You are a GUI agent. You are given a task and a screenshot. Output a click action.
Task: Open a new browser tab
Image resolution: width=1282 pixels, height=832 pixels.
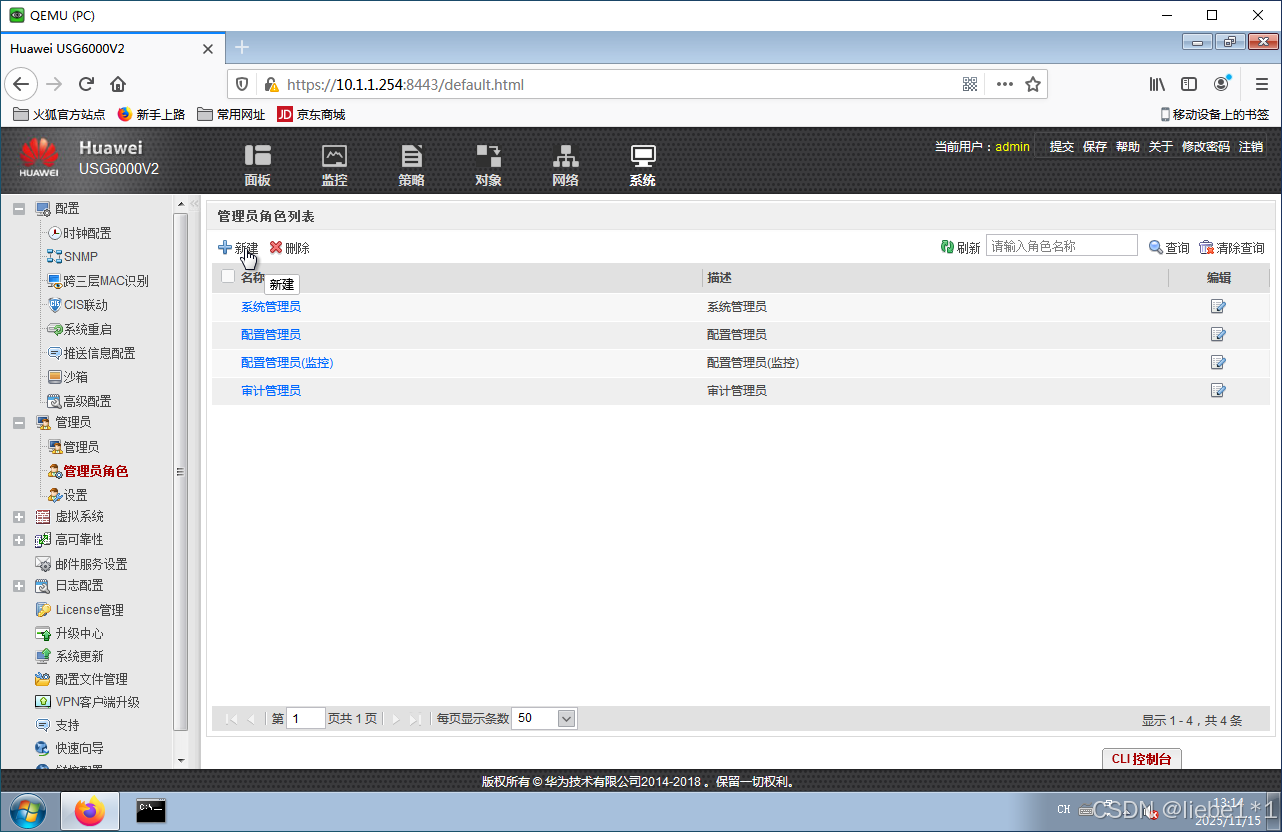pos(241,47)
